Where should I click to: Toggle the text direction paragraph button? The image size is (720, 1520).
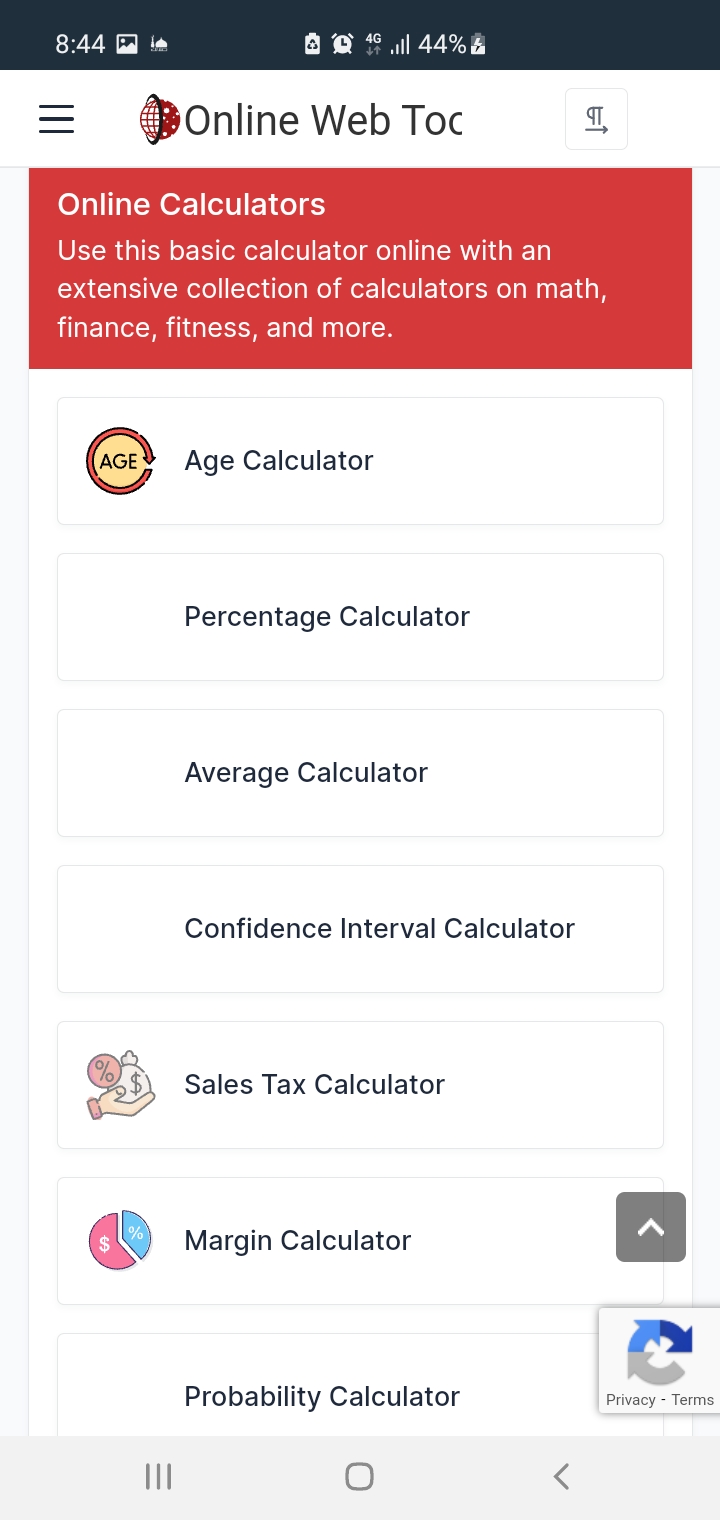[596, 119]
